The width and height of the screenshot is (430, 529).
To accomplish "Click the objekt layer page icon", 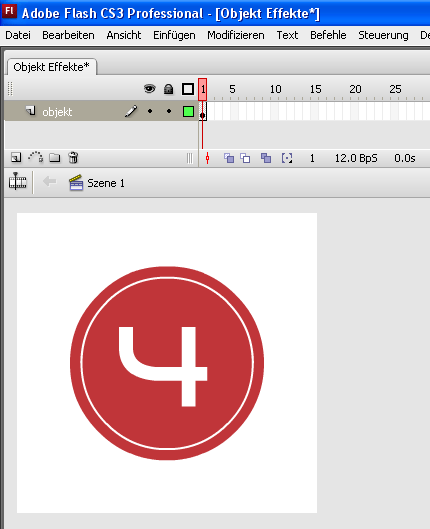I will point(31,111).
